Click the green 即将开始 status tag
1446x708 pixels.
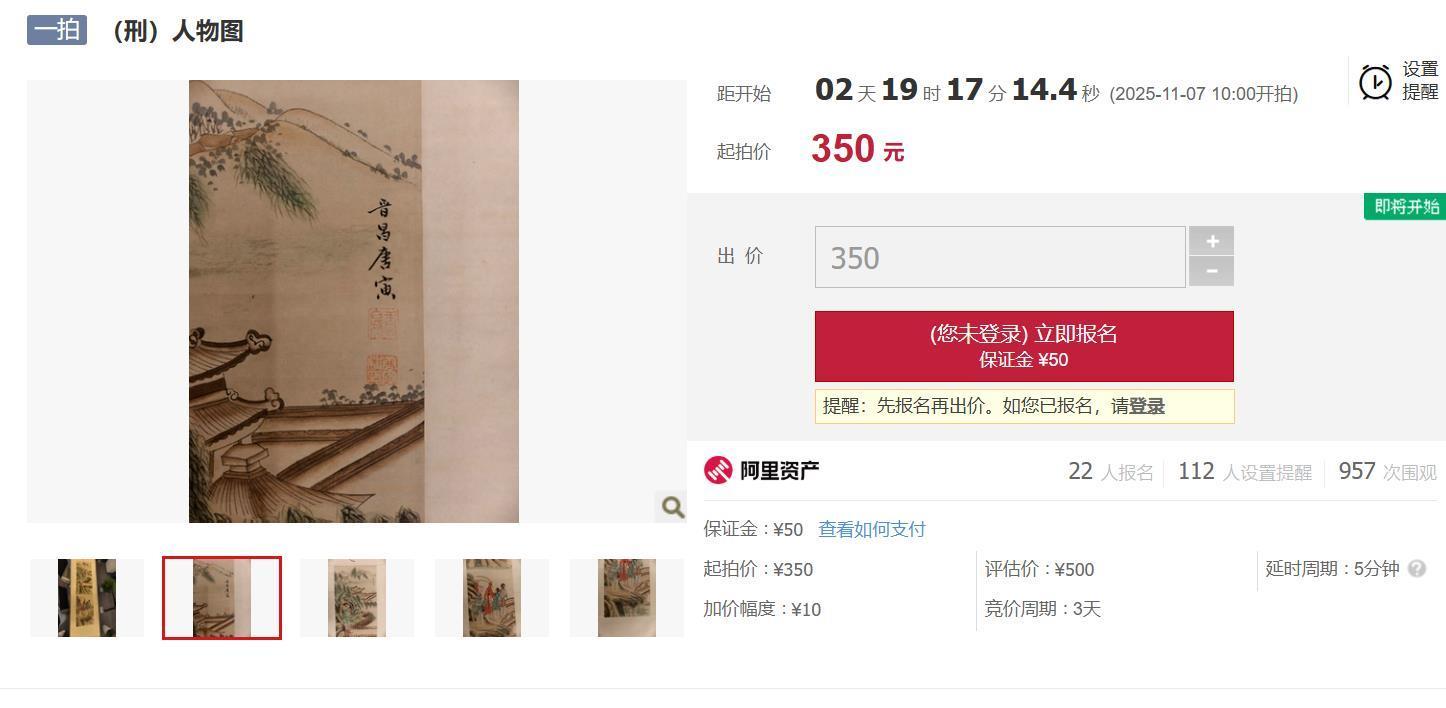pyautogui.click(x=1405, y=207)
